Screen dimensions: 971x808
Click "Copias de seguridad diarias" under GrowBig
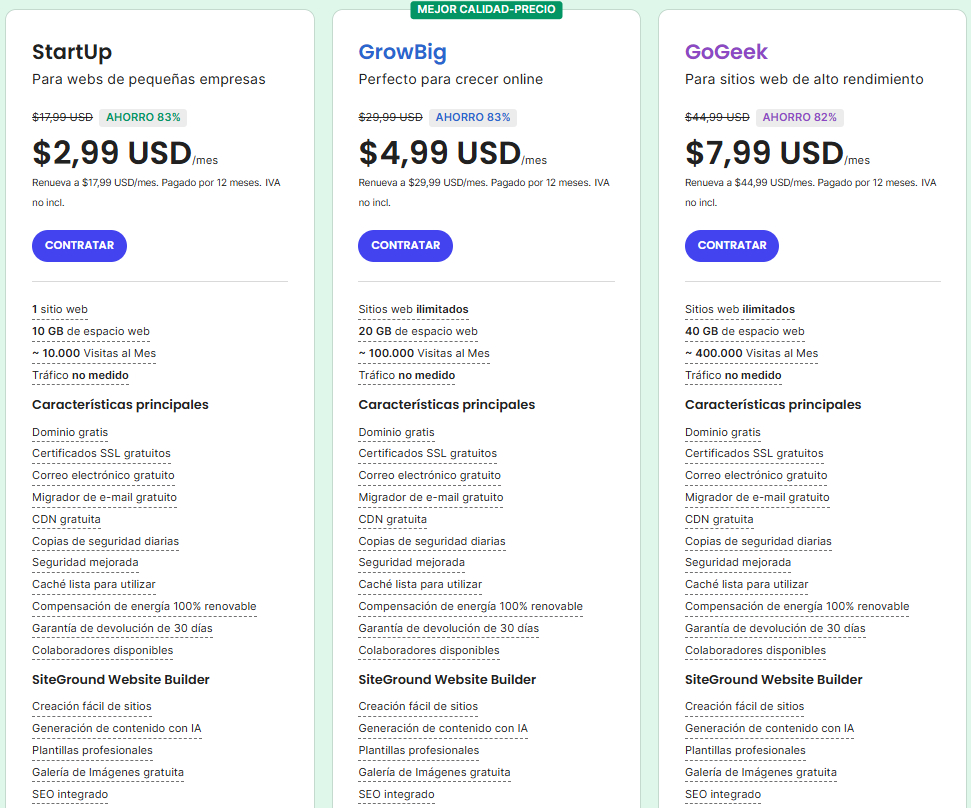432,541
